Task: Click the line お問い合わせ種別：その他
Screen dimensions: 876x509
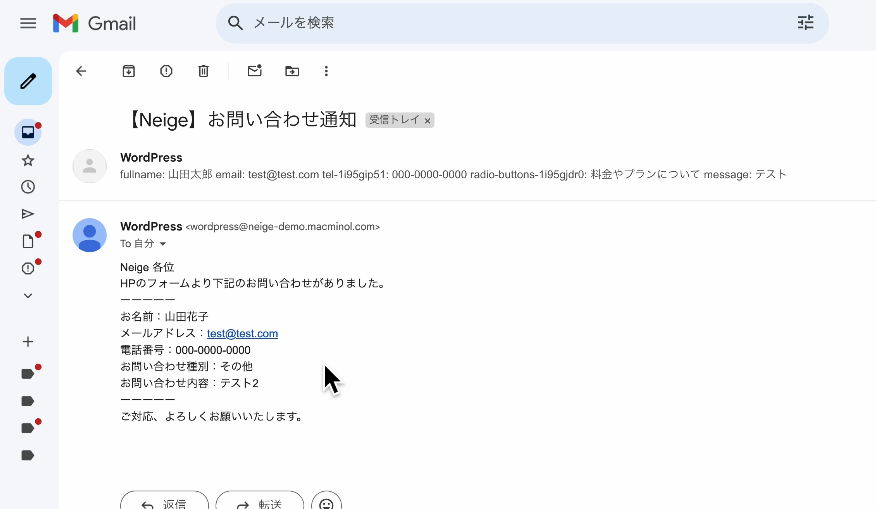Action: coord(187,367)
